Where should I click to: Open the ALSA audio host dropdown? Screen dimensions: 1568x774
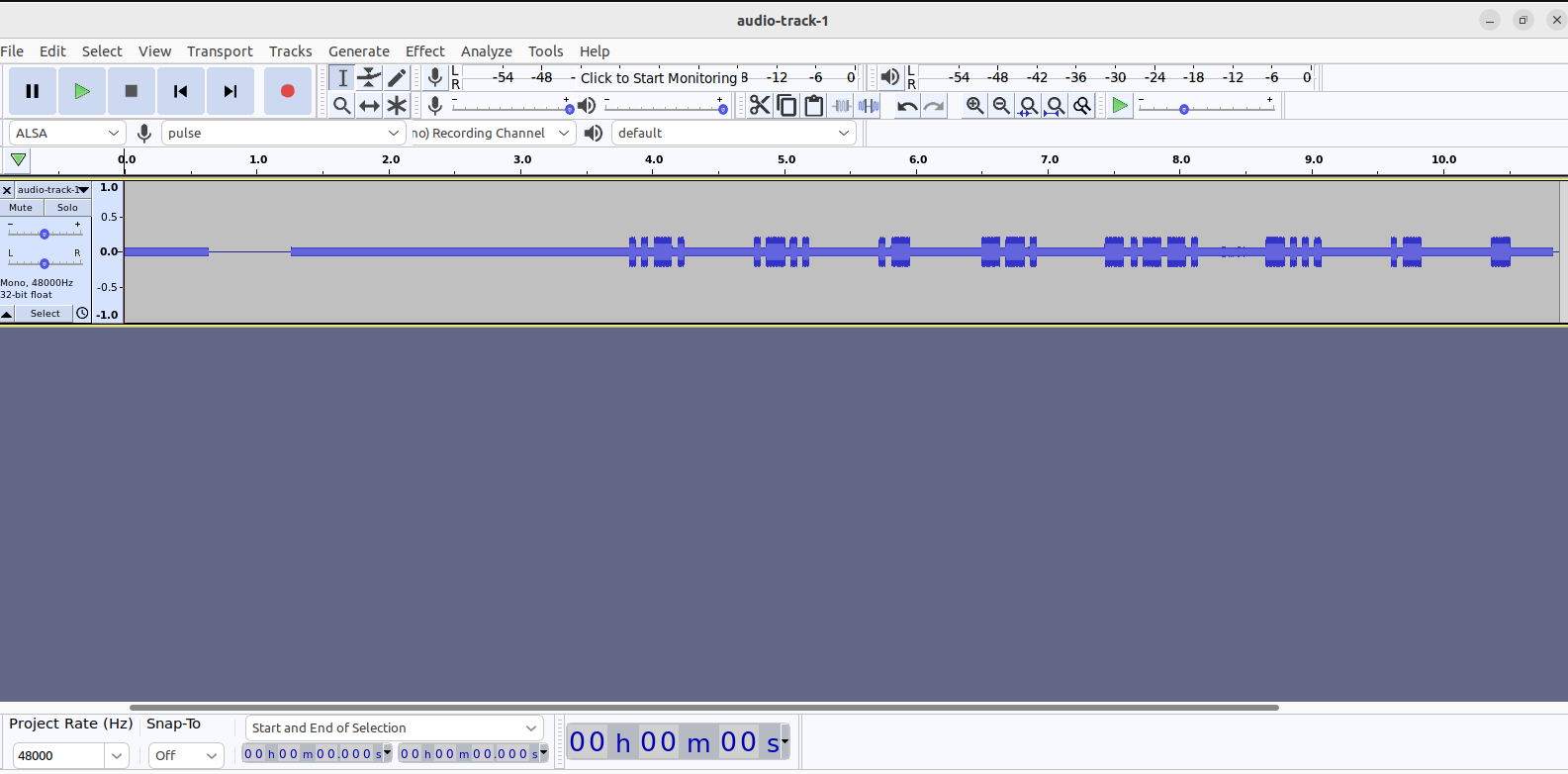click(66, 133)
